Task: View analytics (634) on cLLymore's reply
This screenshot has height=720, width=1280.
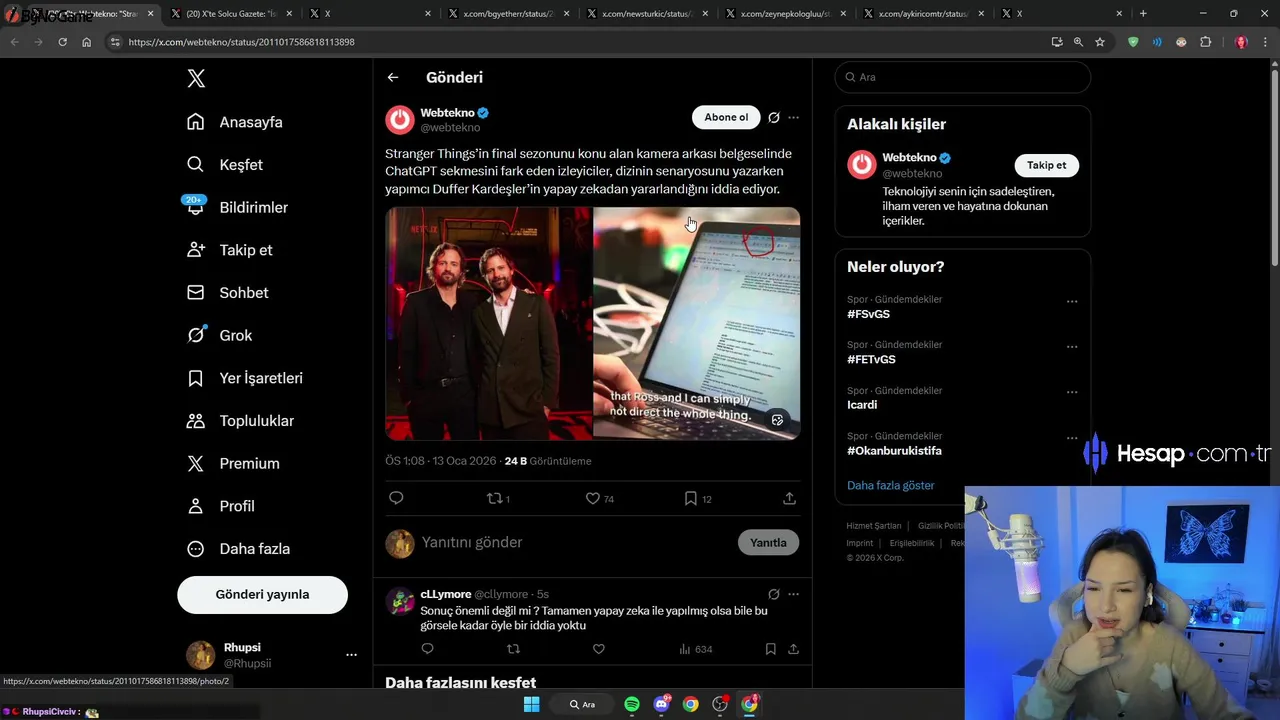Action: point(695,649)
